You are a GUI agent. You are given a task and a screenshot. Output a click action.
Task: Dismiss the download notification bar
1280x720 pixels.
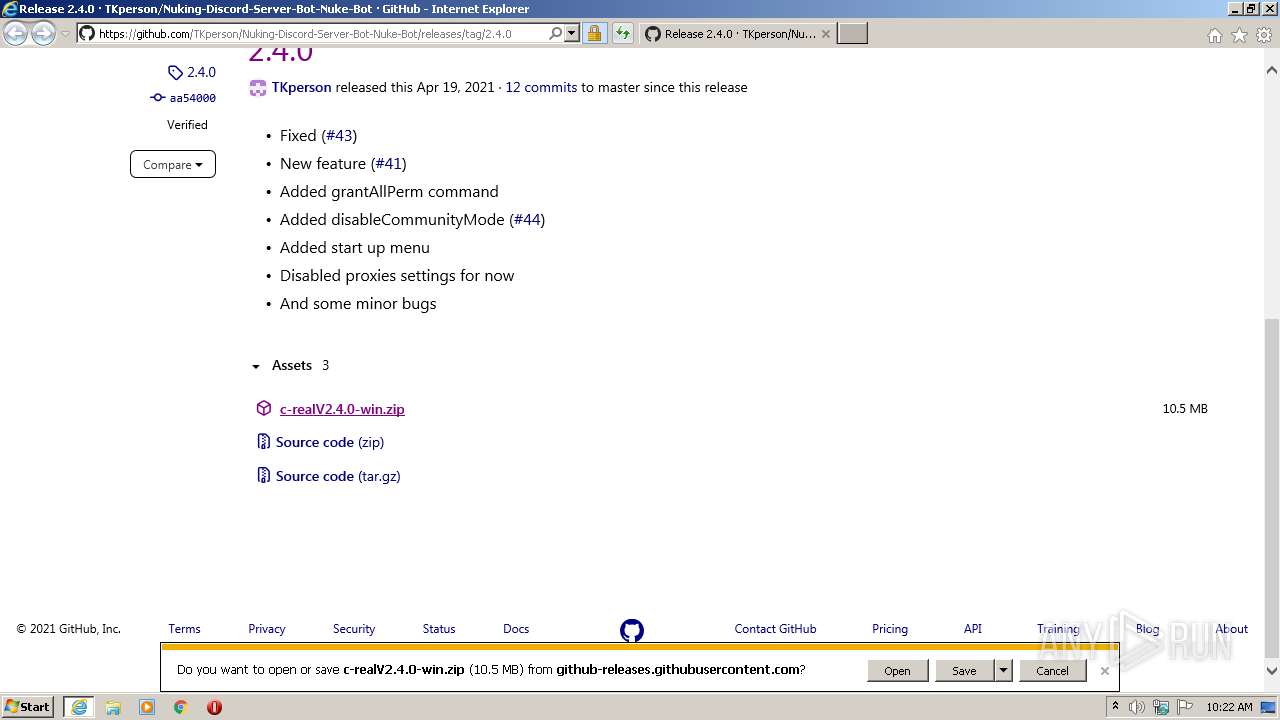[x=1105, y=671]
